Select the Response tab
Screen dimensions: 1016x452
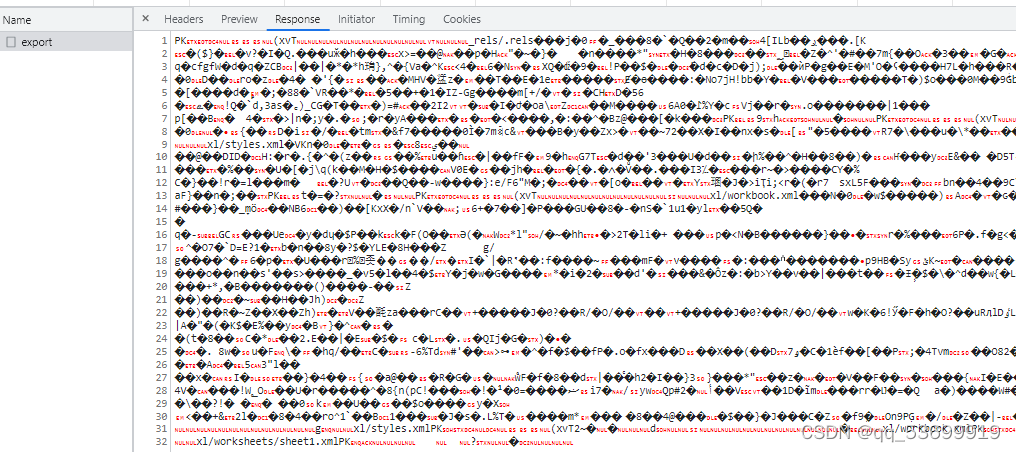[x=297, y=19]
